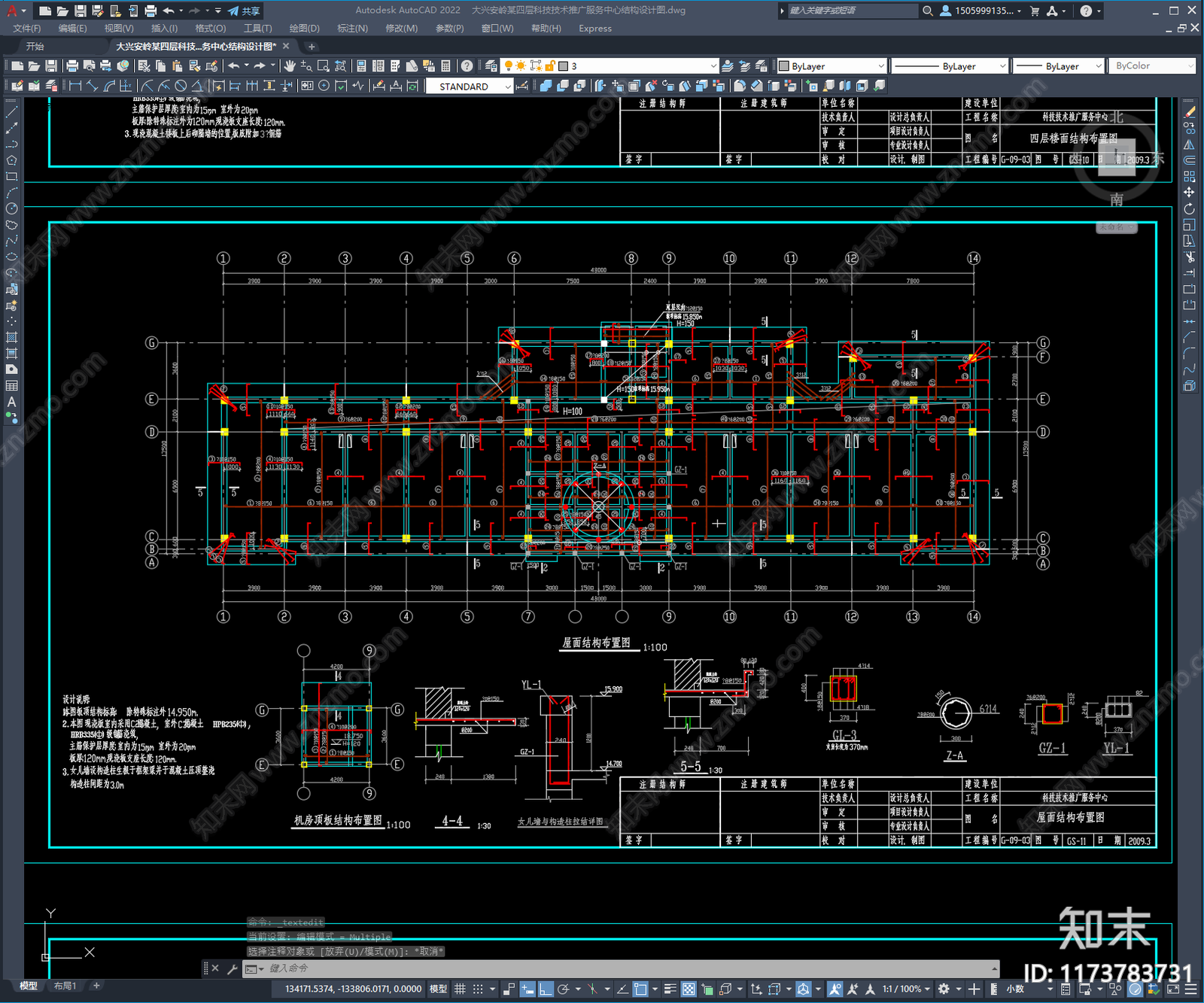The image size is (1204, 1003).
Task: Open the Layer Properties manager icon
Action: click(x=491, y=66)
